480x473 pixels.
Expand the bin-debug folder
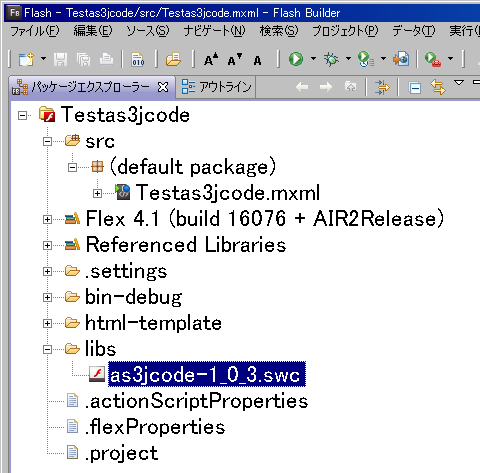coord(47,297)
